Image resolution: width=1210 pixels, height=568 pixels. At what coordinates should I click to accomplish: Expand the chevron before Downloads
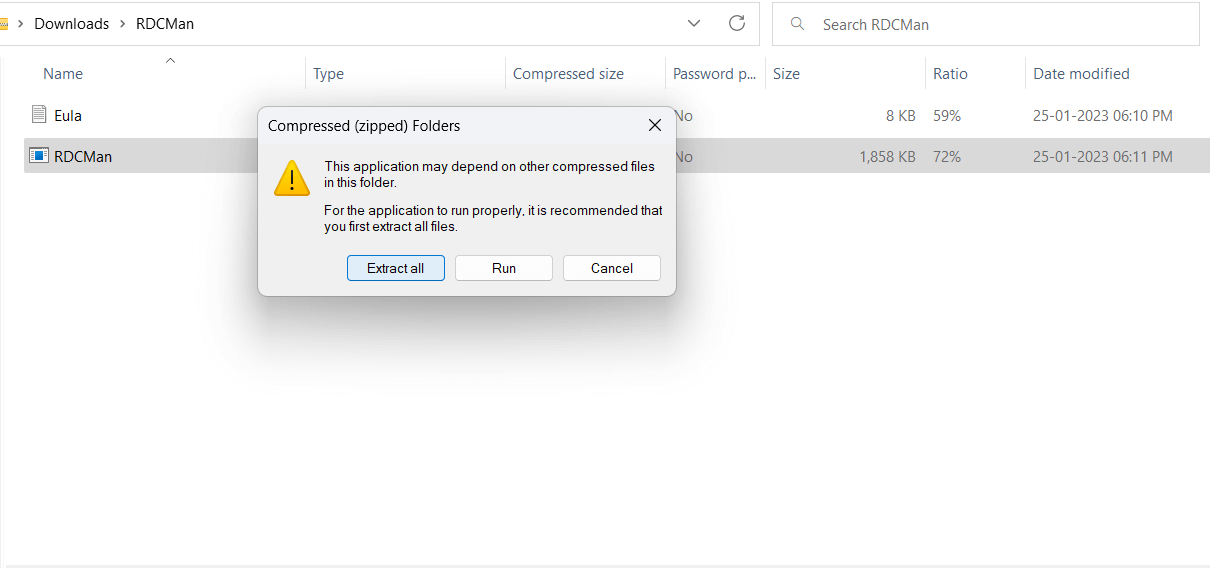(x=21, y=24)
